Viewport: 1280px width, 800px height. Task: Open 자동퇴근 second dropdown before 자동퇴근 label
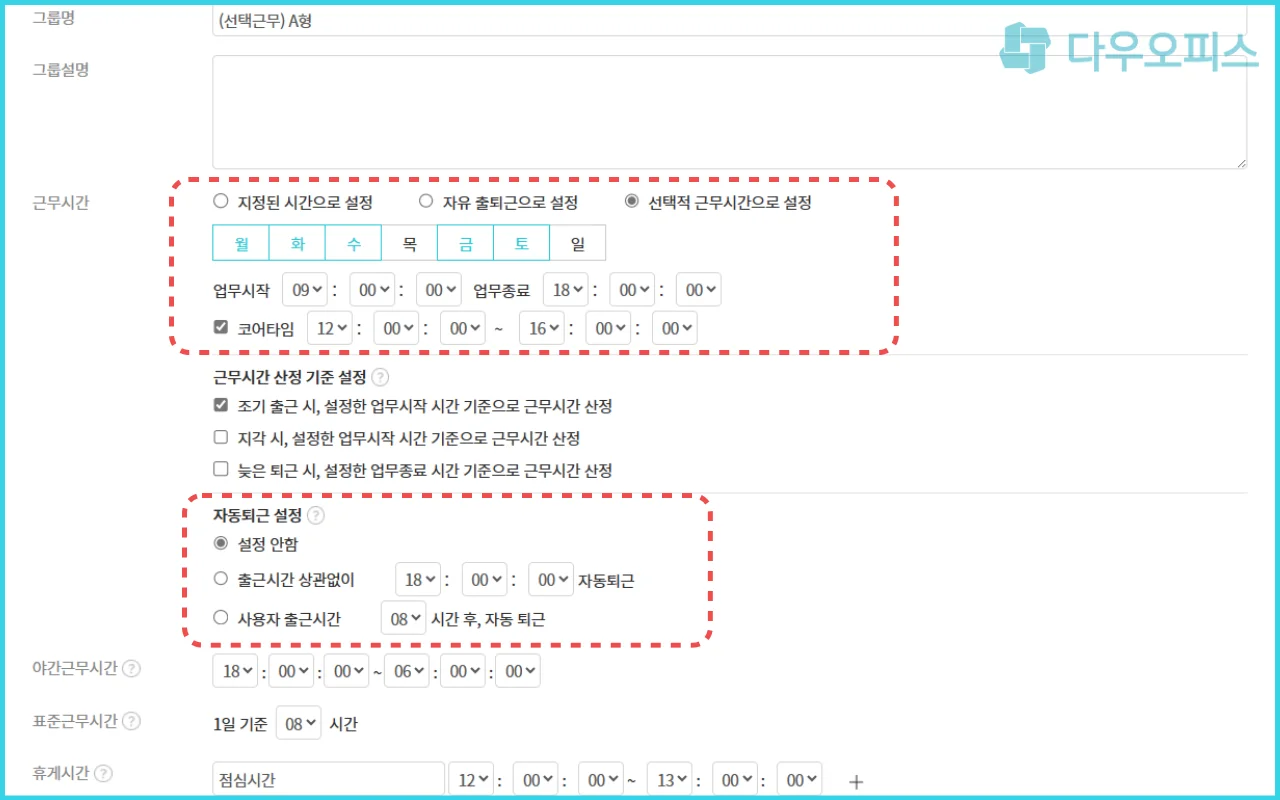pos(551,580)
